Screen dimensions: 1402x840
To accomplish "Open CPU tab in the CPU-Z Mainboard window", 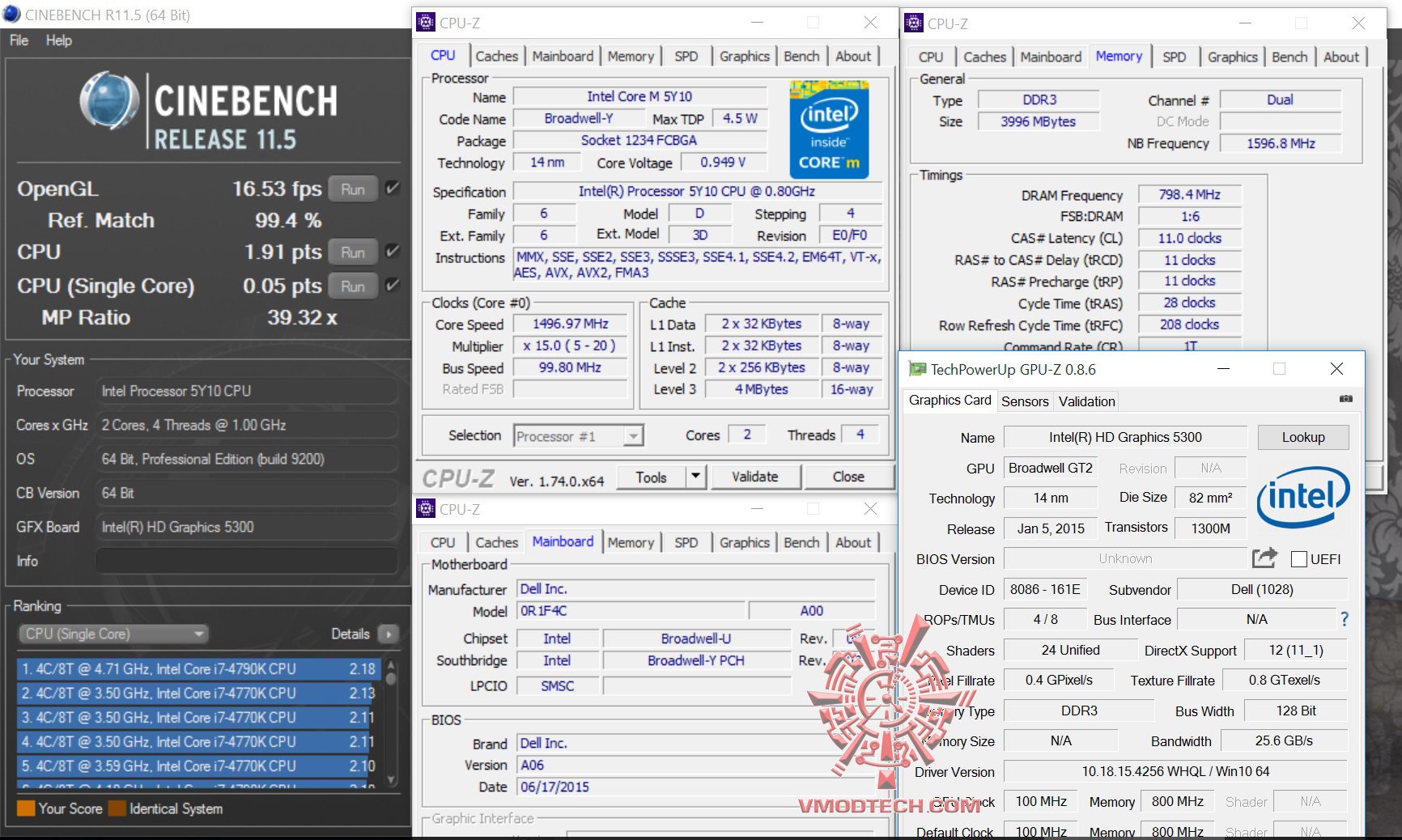I will coord(443,542).
